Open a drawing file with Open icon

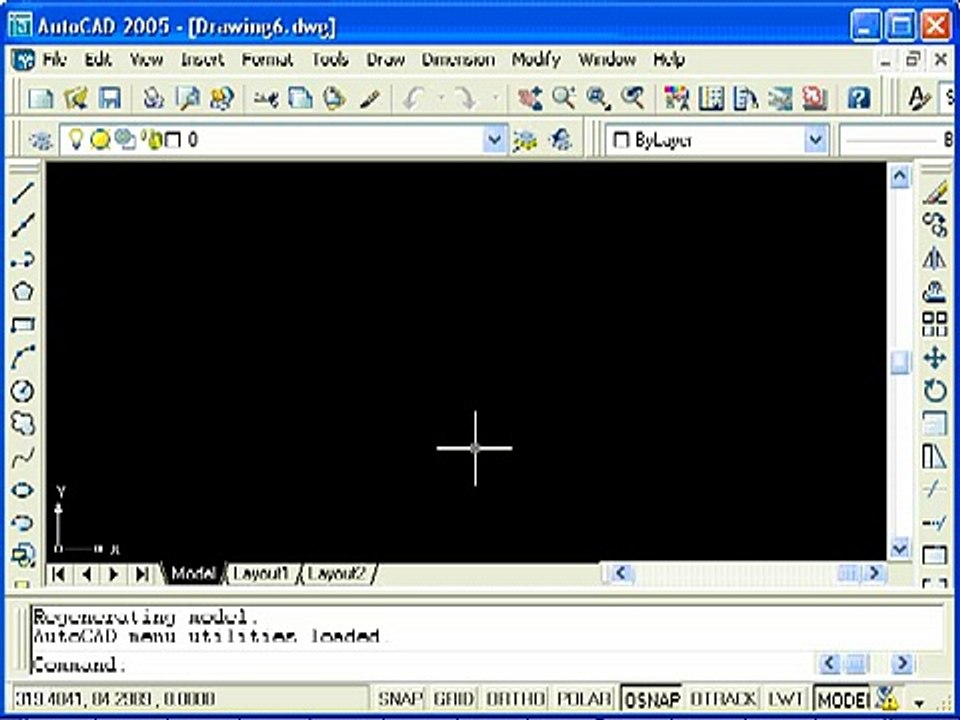[76, 98]
